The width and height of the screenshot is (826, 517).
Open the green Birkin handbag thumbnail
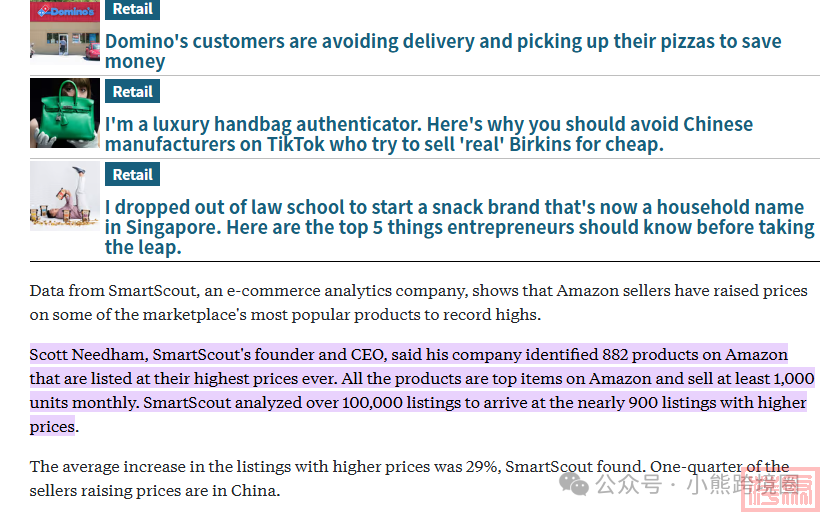(65, 113)
